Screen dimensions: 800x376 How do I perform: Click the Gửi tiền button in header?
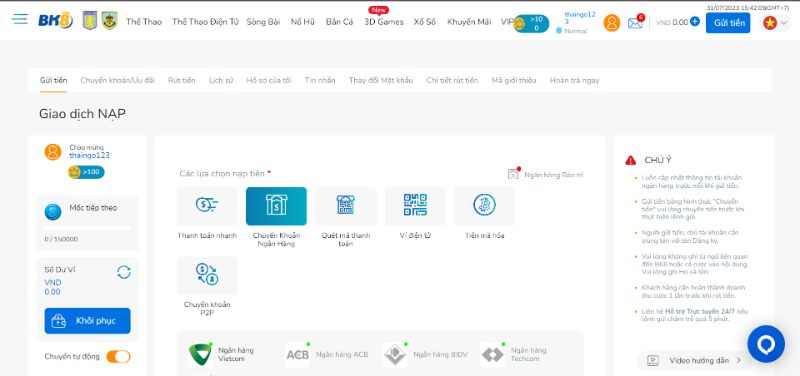[728, 23]
